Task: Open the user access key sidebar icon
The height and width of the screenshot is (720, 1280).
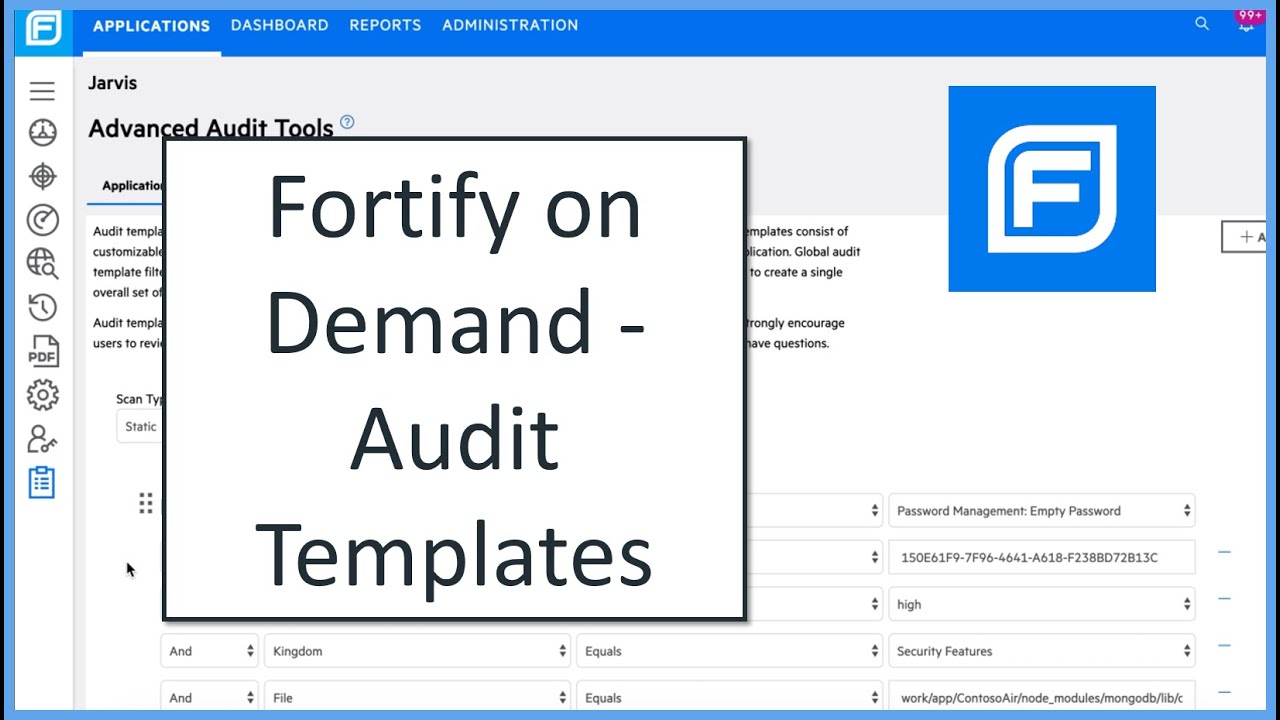Action: click(42, 439)
